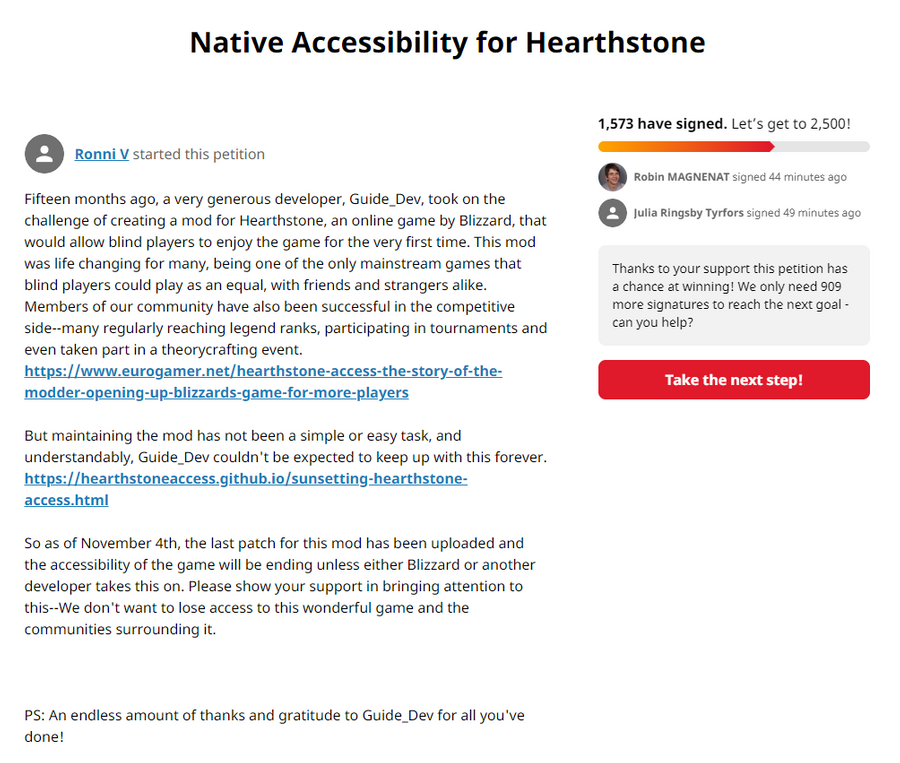
Task: Click the started this petition text
Action: point(199,154)
